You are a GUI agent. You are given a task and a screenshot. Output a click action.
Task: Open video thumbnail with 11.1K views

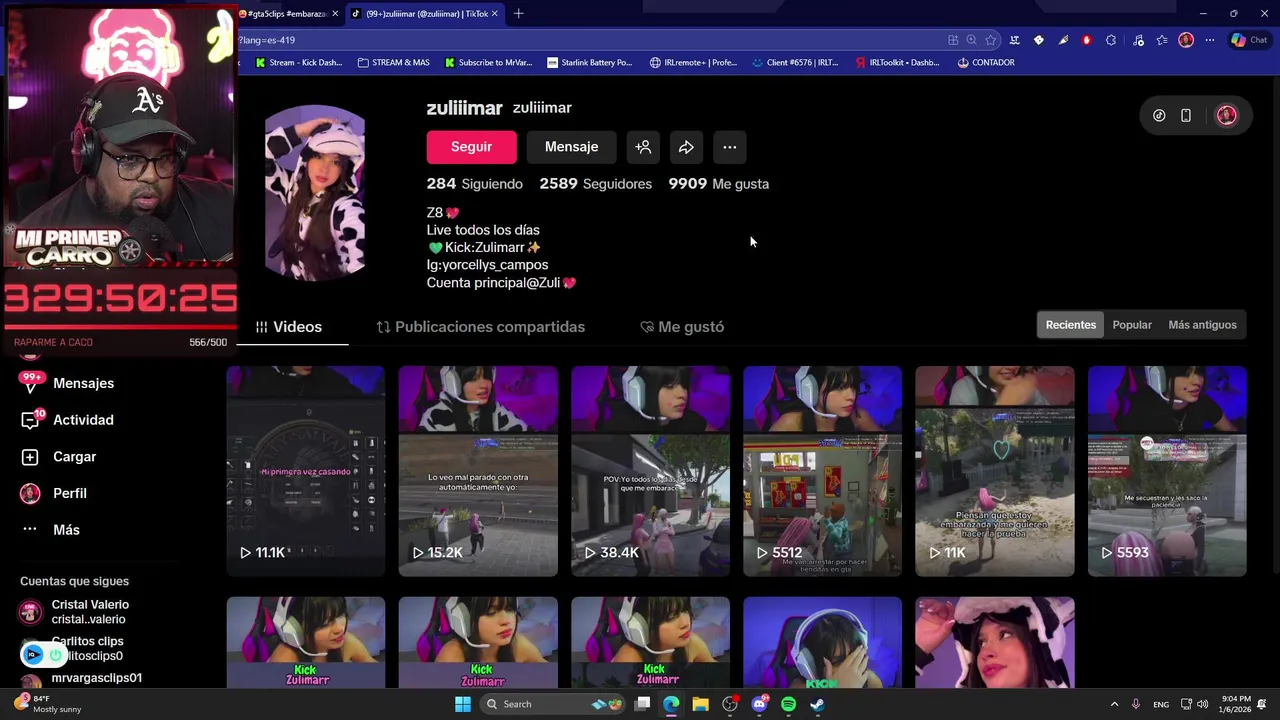306,471
